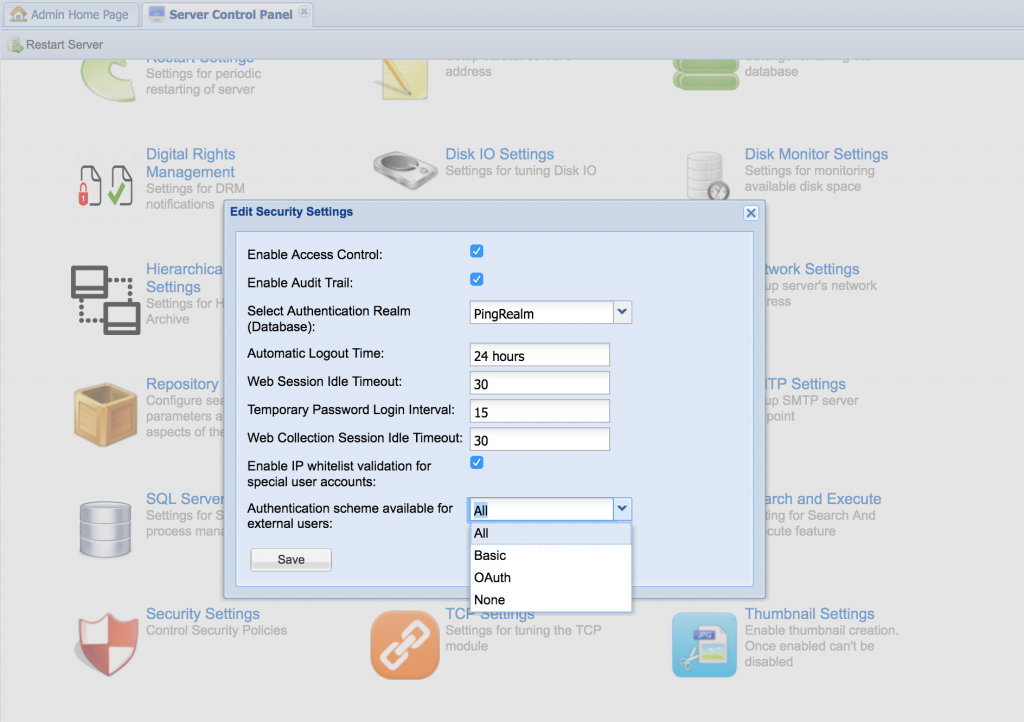The image size is (1024, 722).
Task: Click the Web Collection Session Idle Timeout field
Action: (539, 439)
